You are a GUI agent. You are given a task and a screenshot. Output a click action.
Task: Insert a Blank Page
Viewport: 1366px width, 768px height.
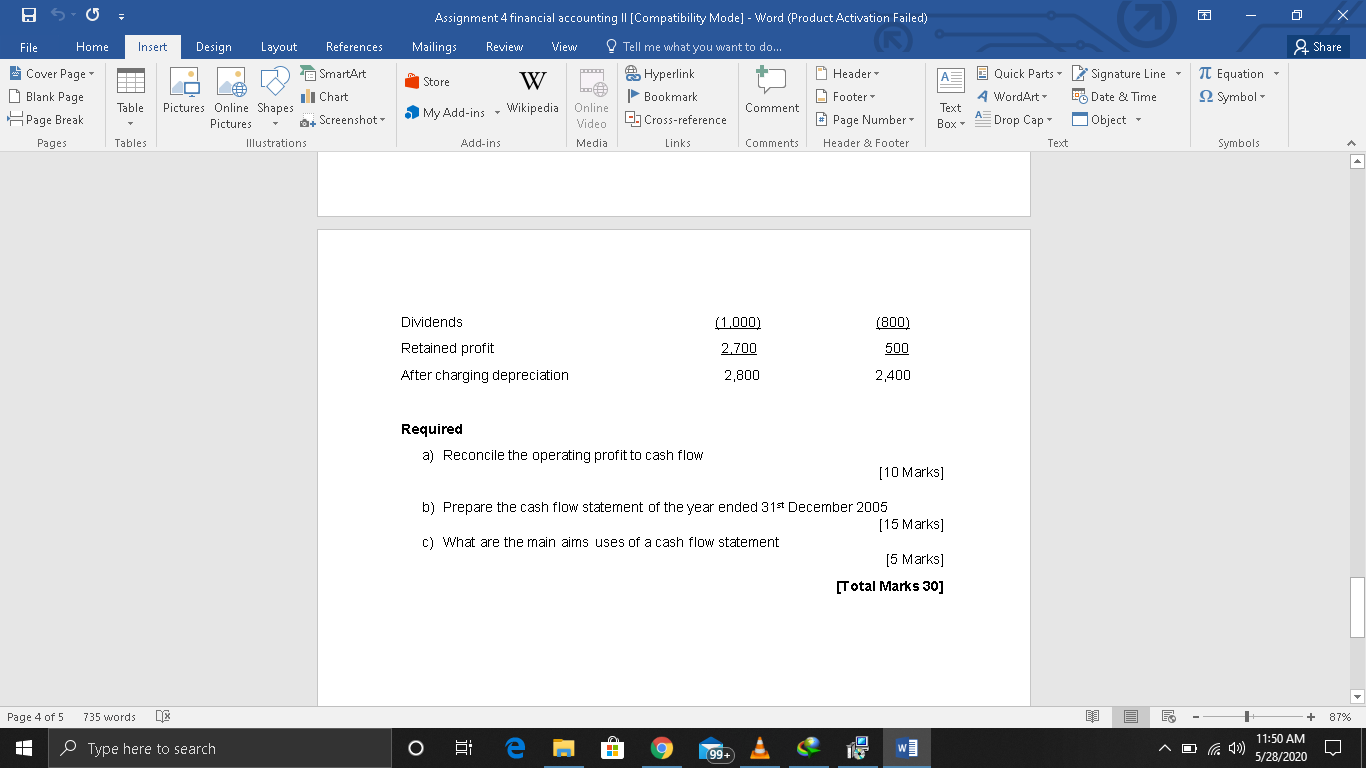point(46,96)
